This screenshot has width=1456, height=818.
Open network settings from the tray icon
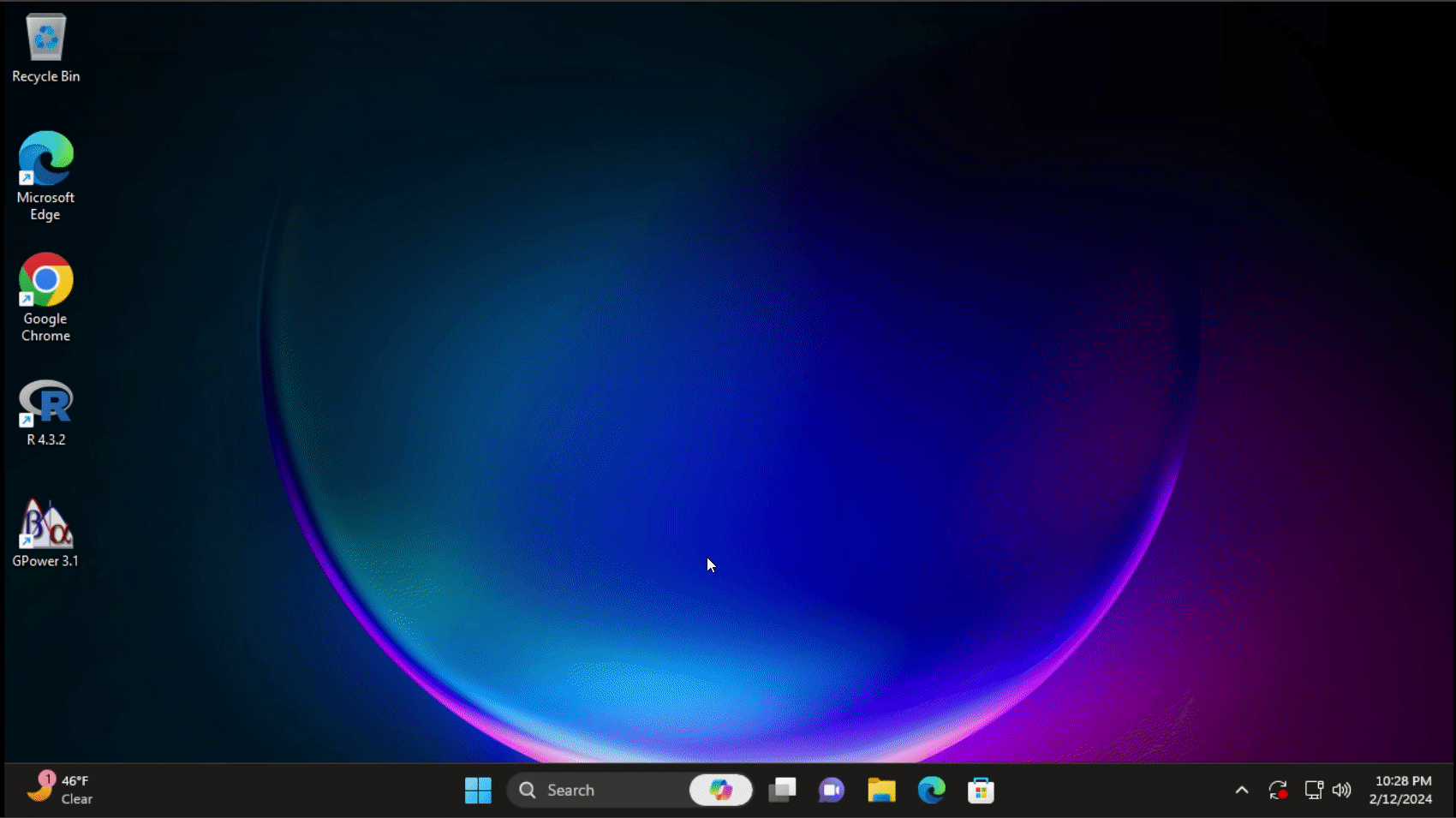[x=1313, y=790]
